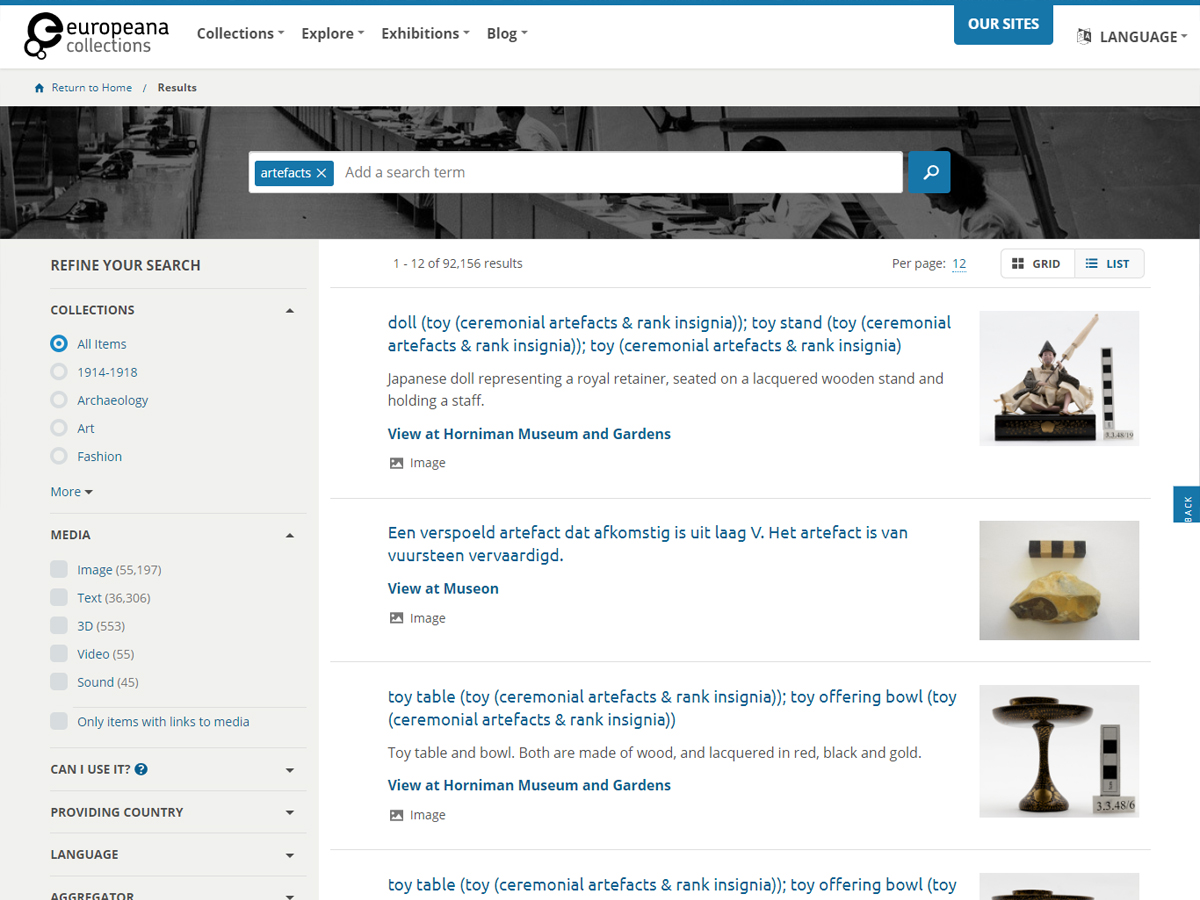Click the help icon beside Can I Use It
The height and width of the screenshot is (900, 1200).
click(x=141, y=769)
